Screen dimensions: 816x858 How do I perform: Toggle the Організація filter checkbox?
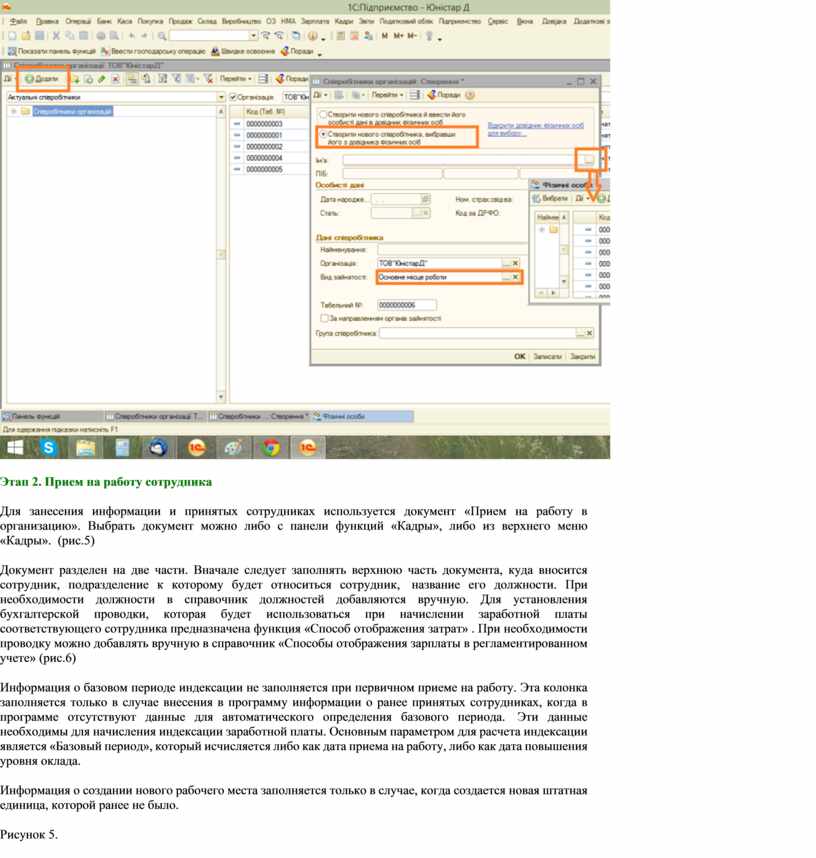click(233, 97)
